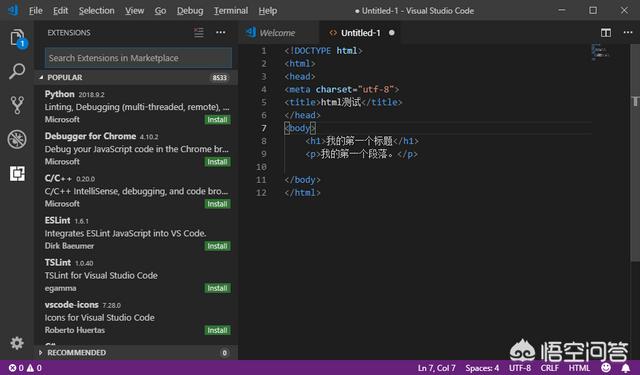This screenshot has width=640, height=375.
Task: Install Debugger for Chrome extension
Action: tap(217, 162)
